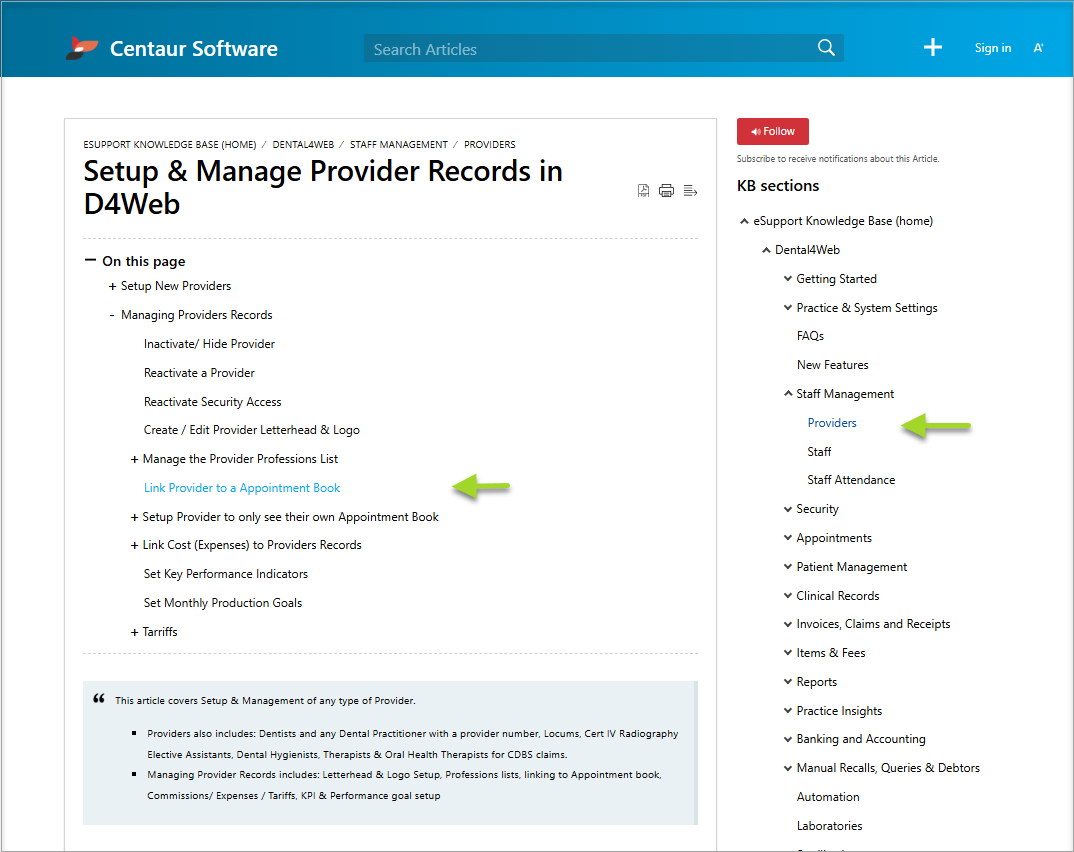Jump to Create / Edit Provider Letterhead & Logo
1074x852 pixels.
tap(251, 430)
